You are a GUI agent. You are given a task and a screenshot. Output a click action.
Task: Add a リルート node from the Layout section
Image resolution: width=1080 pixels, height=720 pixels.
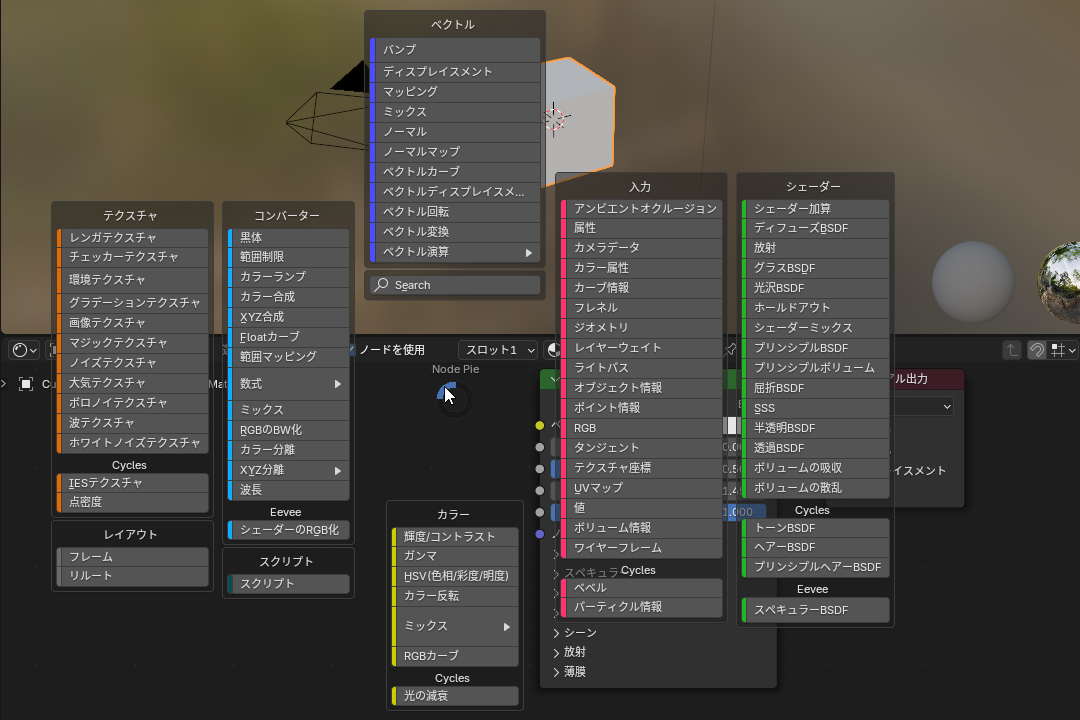(x=131, y=575)
